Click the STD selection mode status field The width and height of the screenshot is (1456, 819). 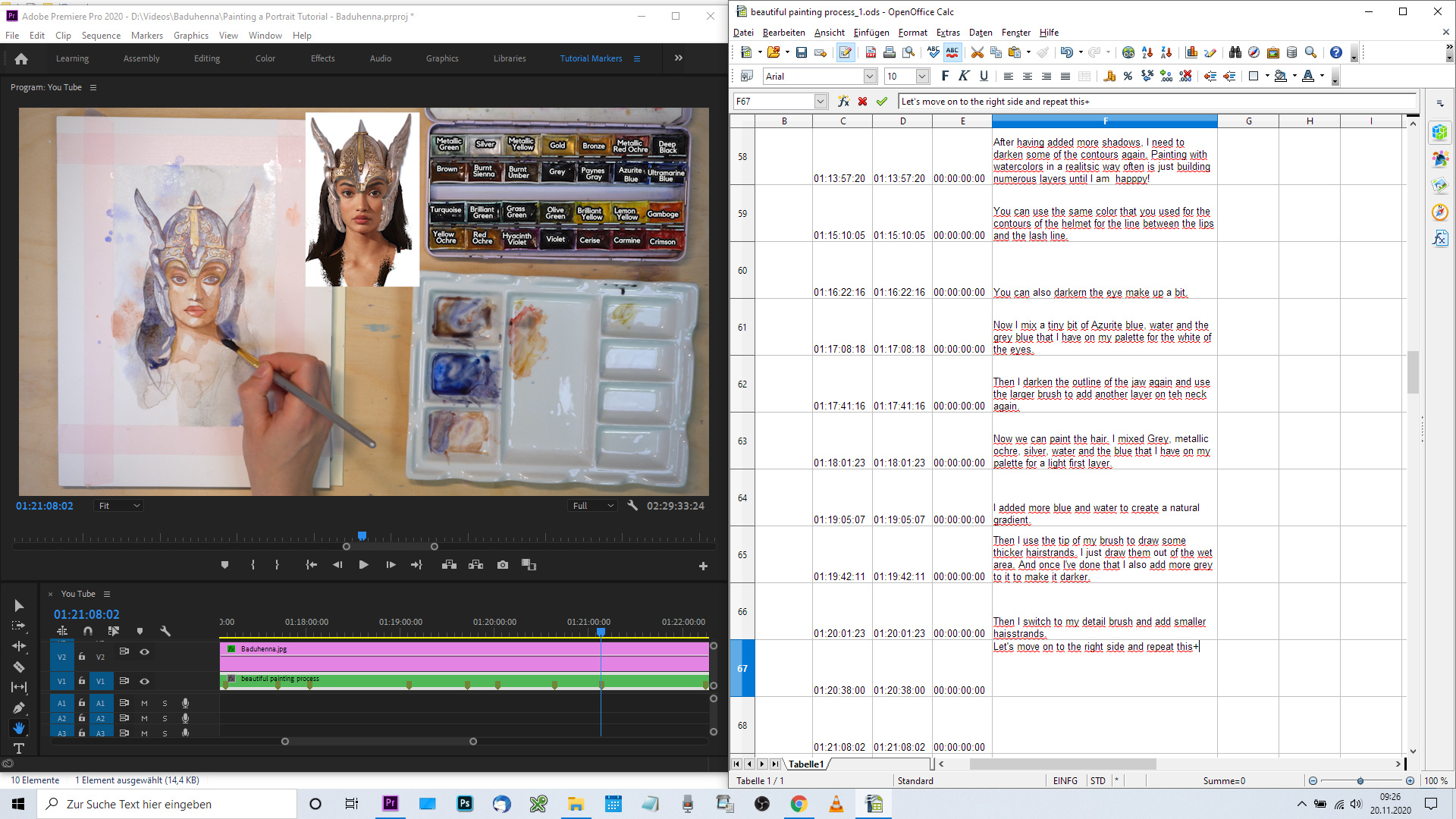coord(1098,780)
